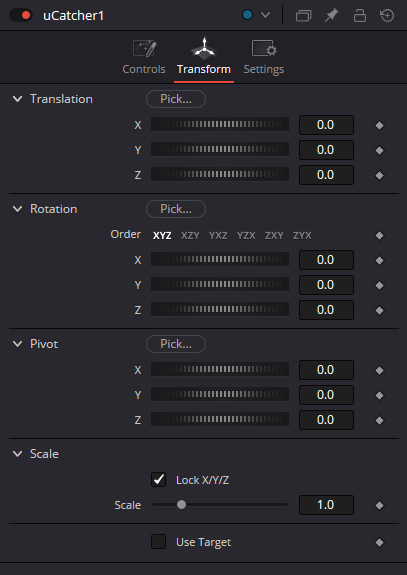This screenshot has width=407, height=575.
Task: Click the Rotation X thumbwheel
Action: click(x=220, y=260)
